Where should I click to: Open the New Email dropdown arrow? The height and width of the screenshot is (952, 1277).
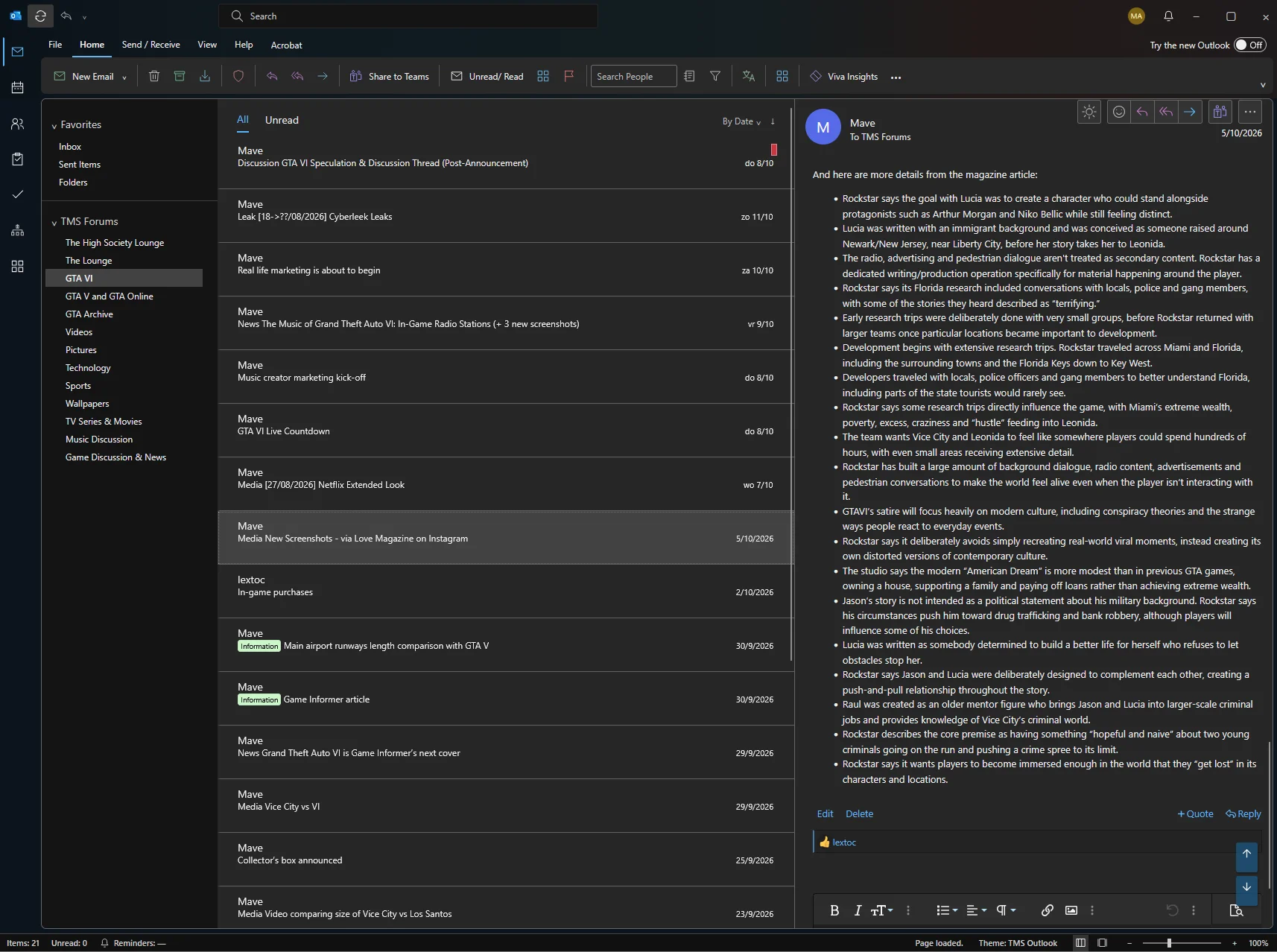124,77
